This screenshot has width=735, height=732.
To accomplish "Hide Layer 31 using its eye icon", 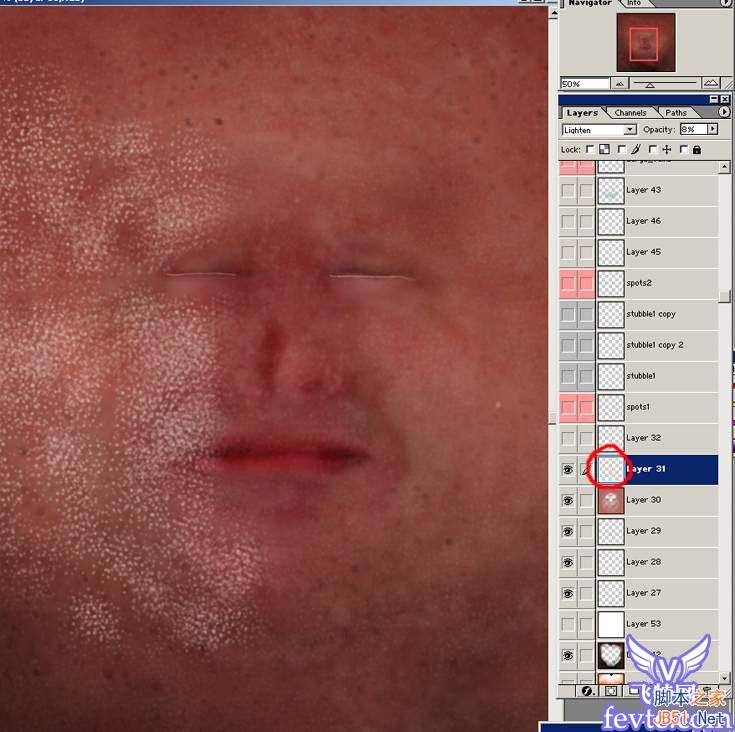I will [568, 469].
